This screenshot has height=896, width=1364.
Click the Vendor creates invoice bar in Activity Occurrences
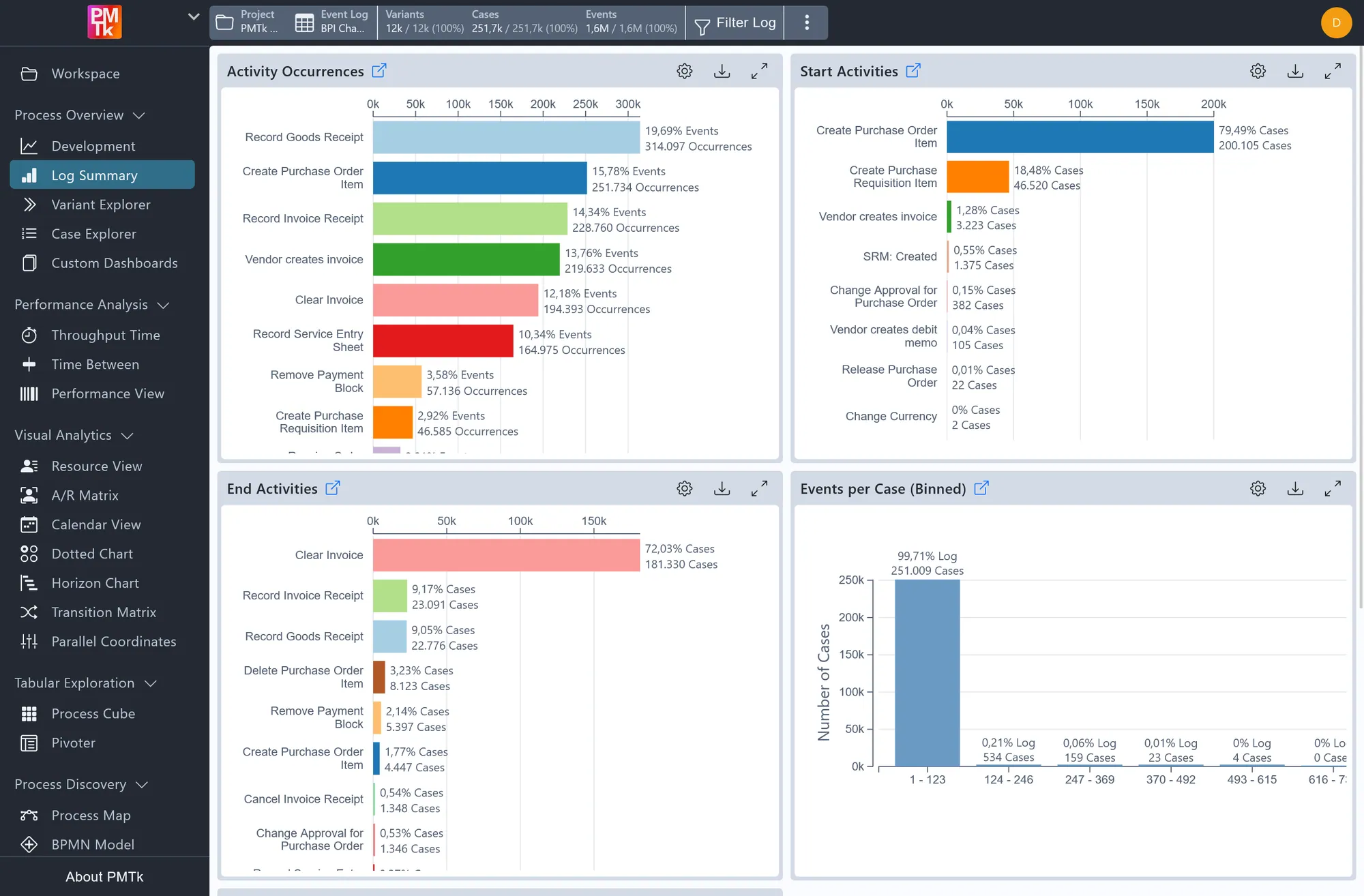(466, 259)
